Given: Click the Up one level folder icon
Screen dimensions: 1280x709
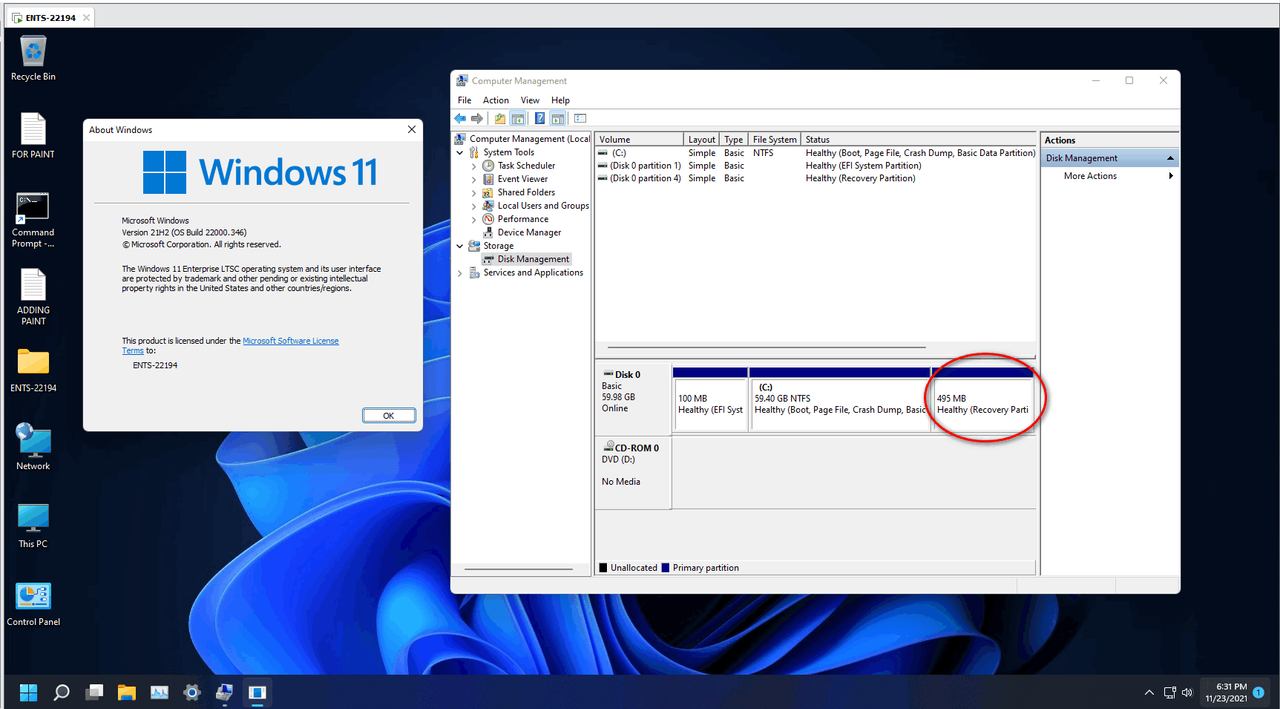Looking at the screenshot, I should [x=500, y=118].
